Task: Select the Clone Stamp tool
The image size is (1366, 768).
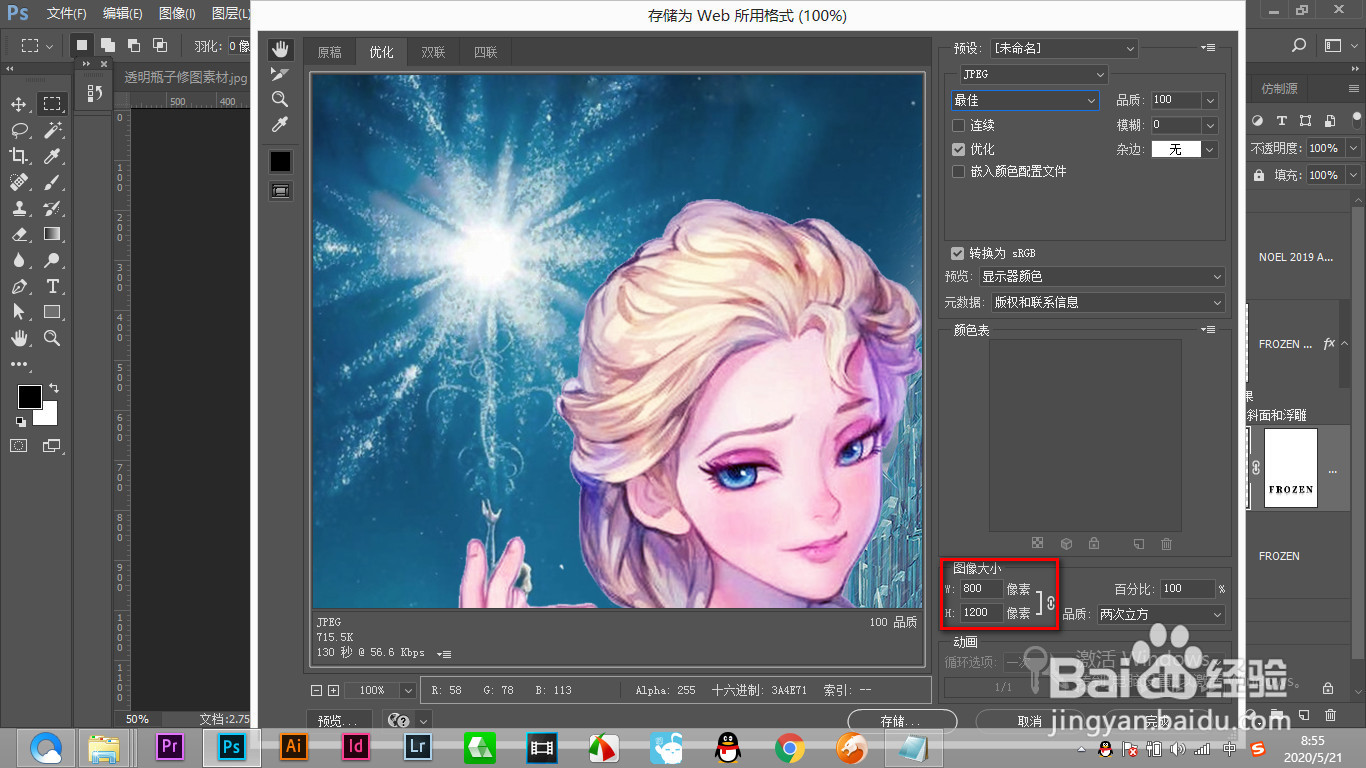Action: coord(19,208)
